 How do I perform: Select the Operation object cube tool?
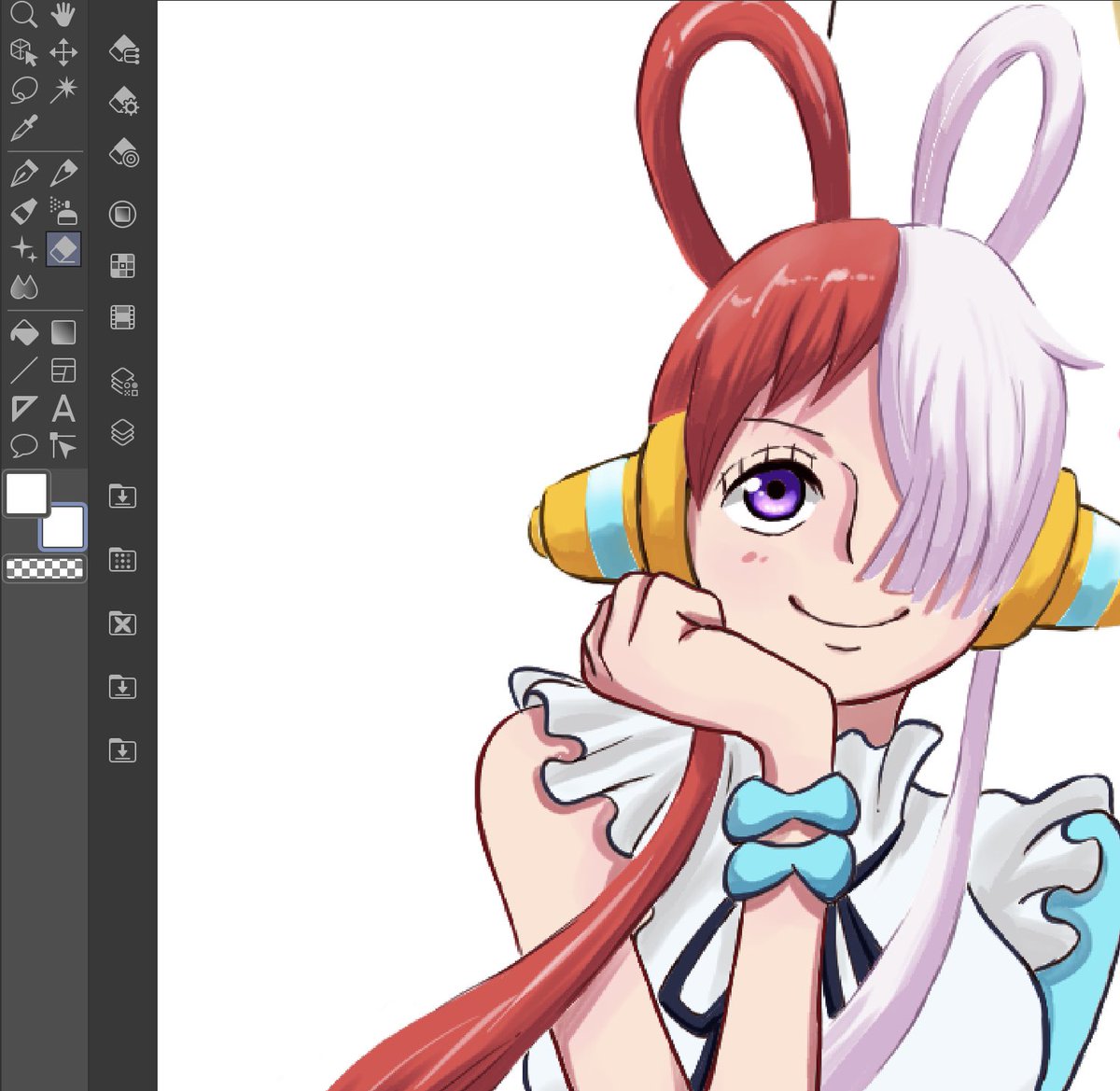(23, 52)
